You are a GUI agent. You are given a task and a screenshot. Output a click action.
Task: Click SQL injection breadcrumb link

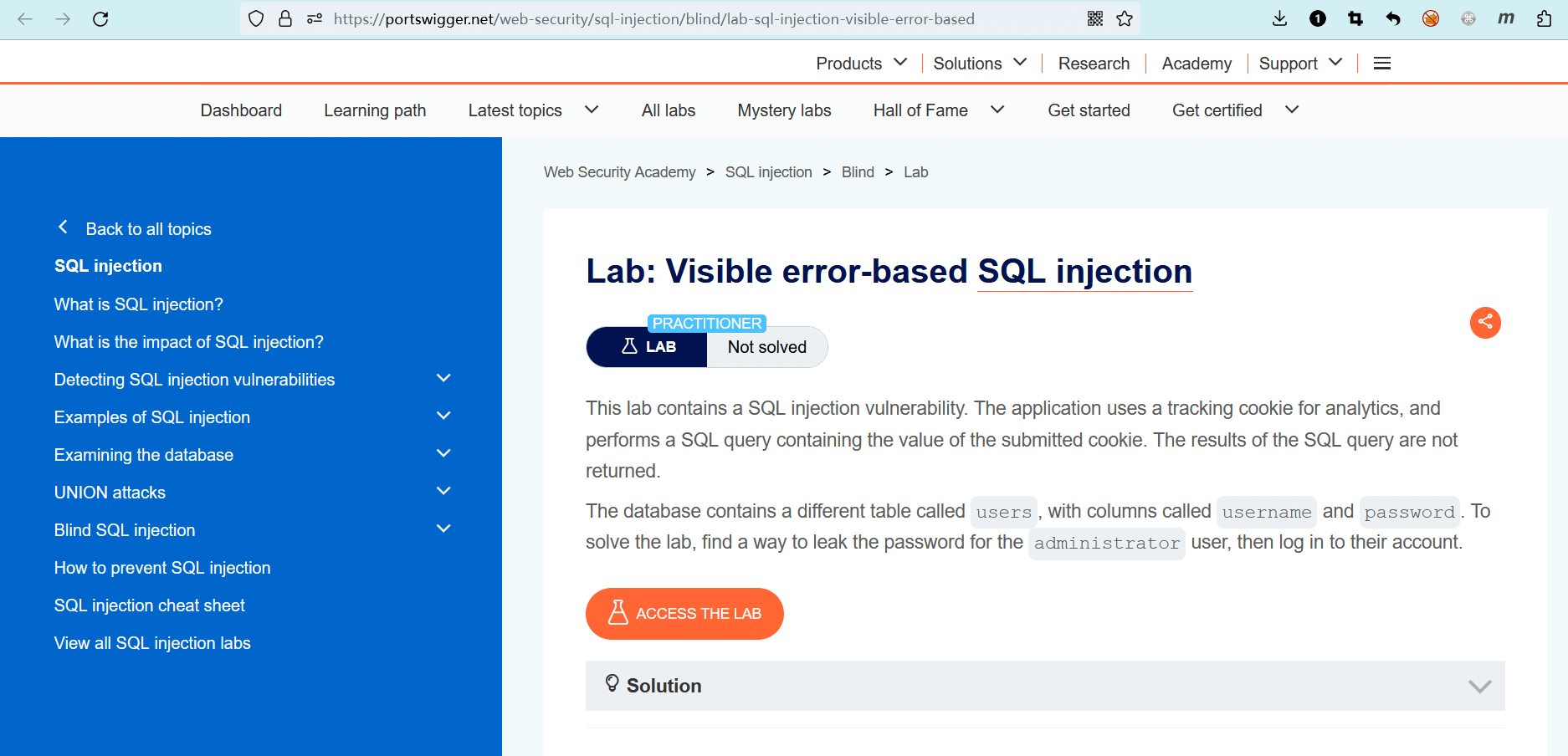click(x=768, y=172)
